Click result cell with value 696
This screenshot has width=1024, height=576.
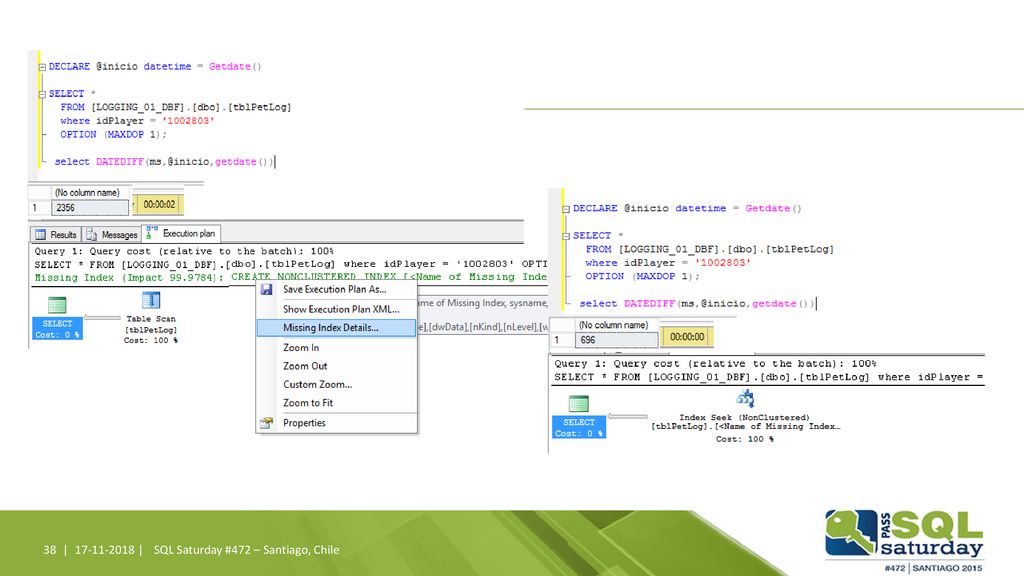(616, 340)
